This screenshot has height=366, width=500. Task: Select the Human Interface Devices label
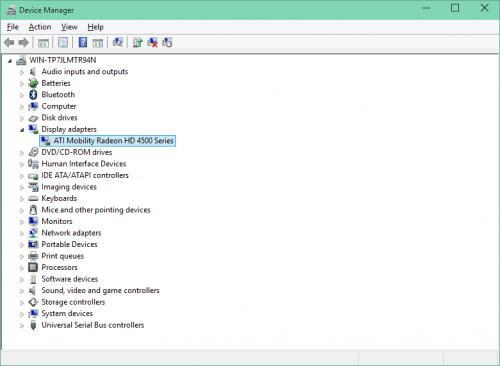84,164
